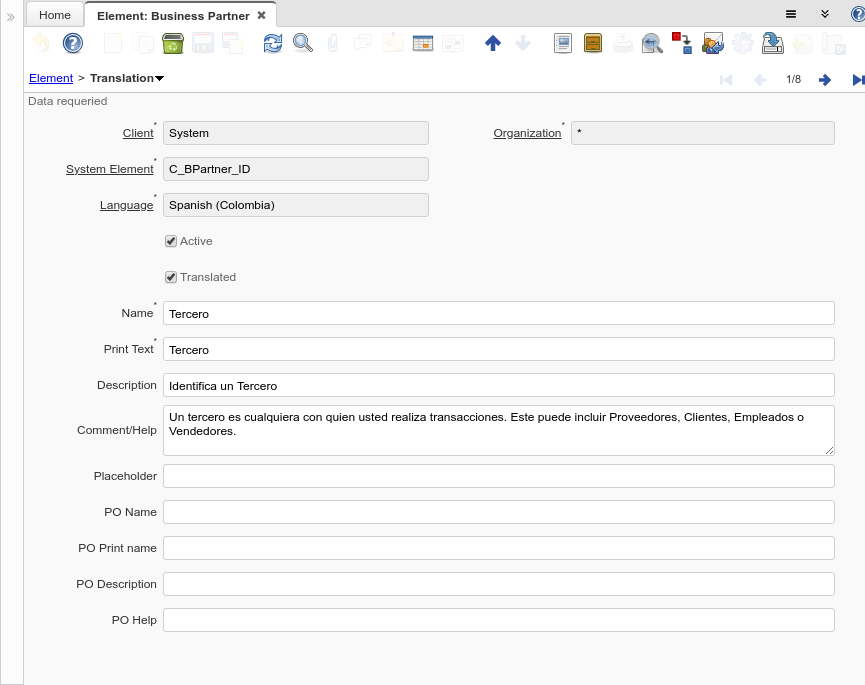Click the System Element field C_BPartner_ID
Viewport: 865px width, 685px height.
(296, 169)
